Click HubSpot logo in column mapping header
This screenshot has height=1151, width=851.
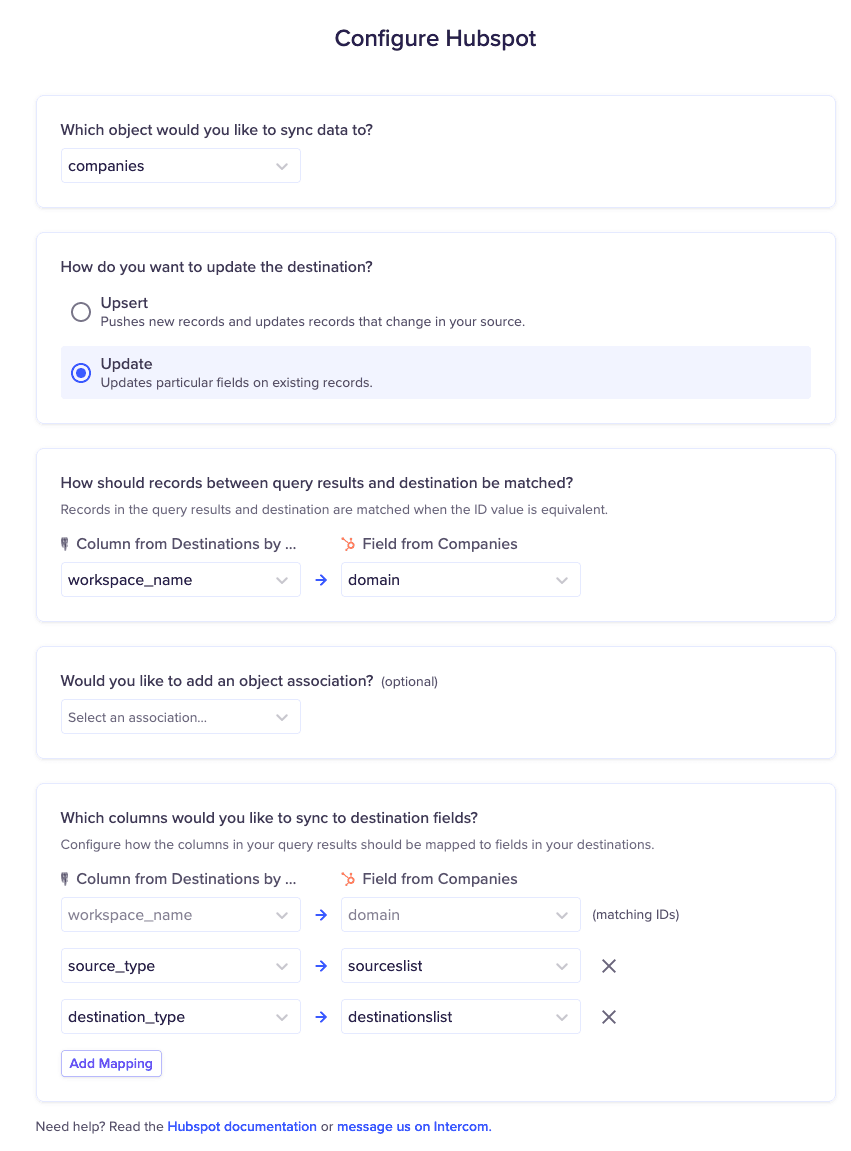[348, 879]
